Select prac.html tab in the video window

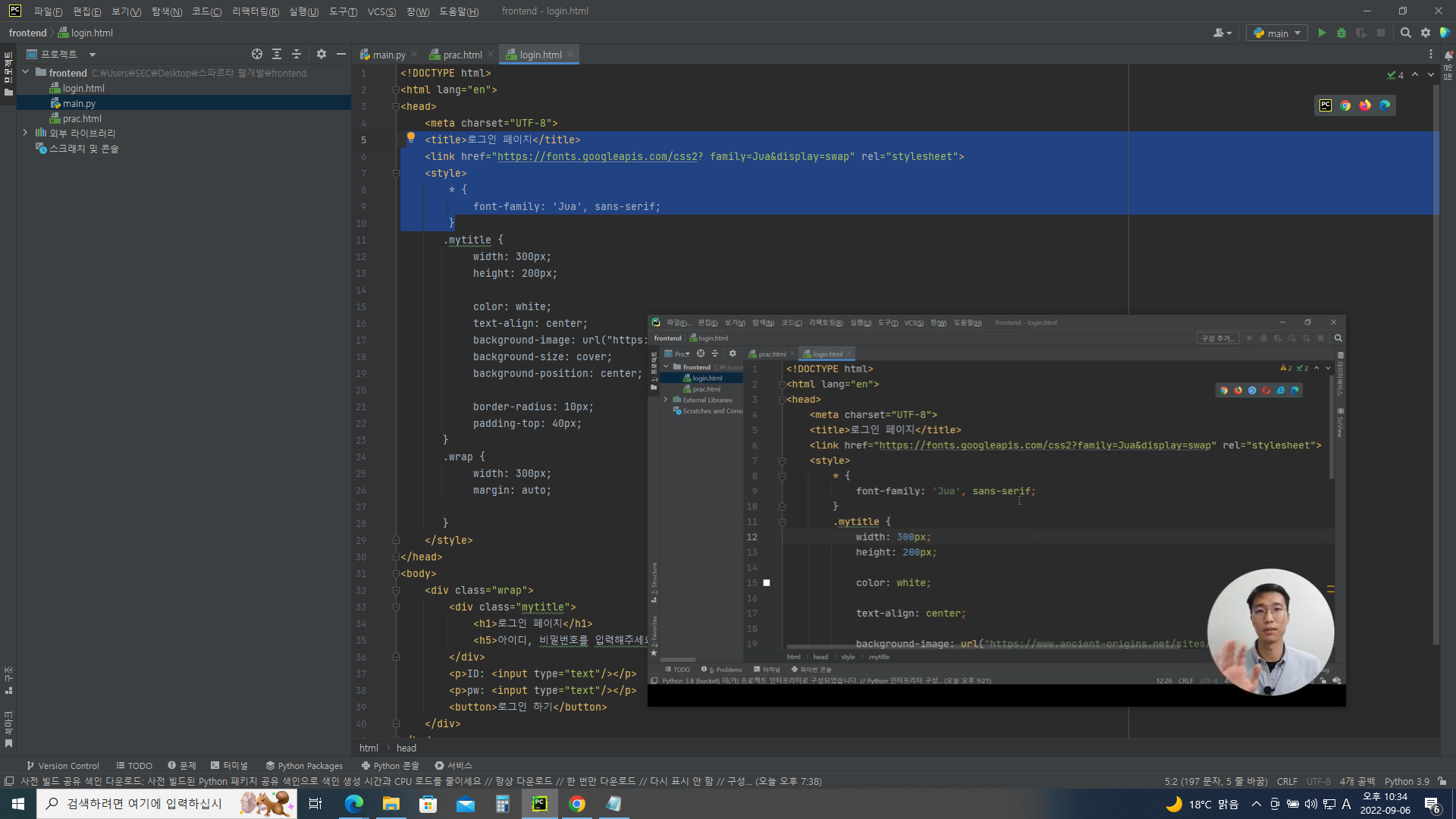pos(771,354)
